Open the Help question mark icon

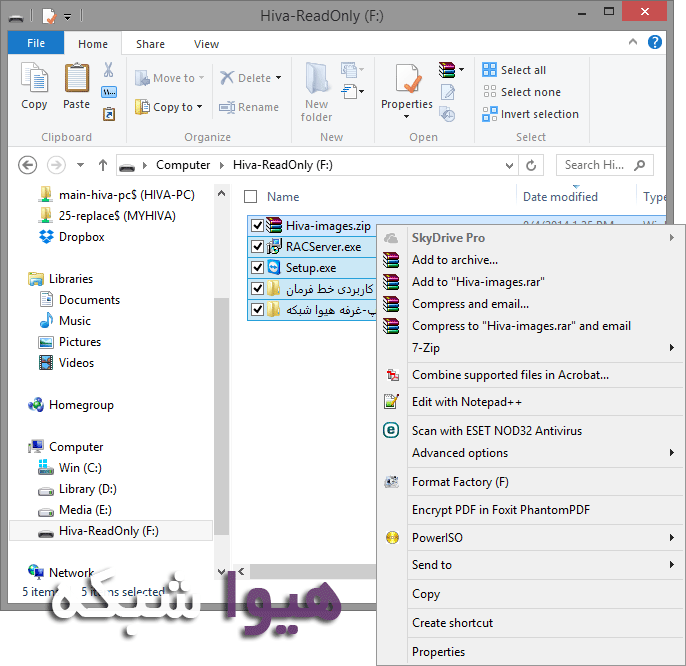655,43
